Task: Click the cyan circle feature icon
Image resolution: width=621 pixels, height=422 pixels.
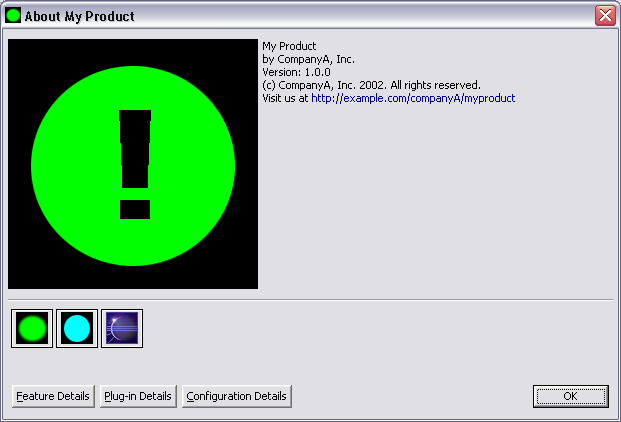Action: [77, 328]
